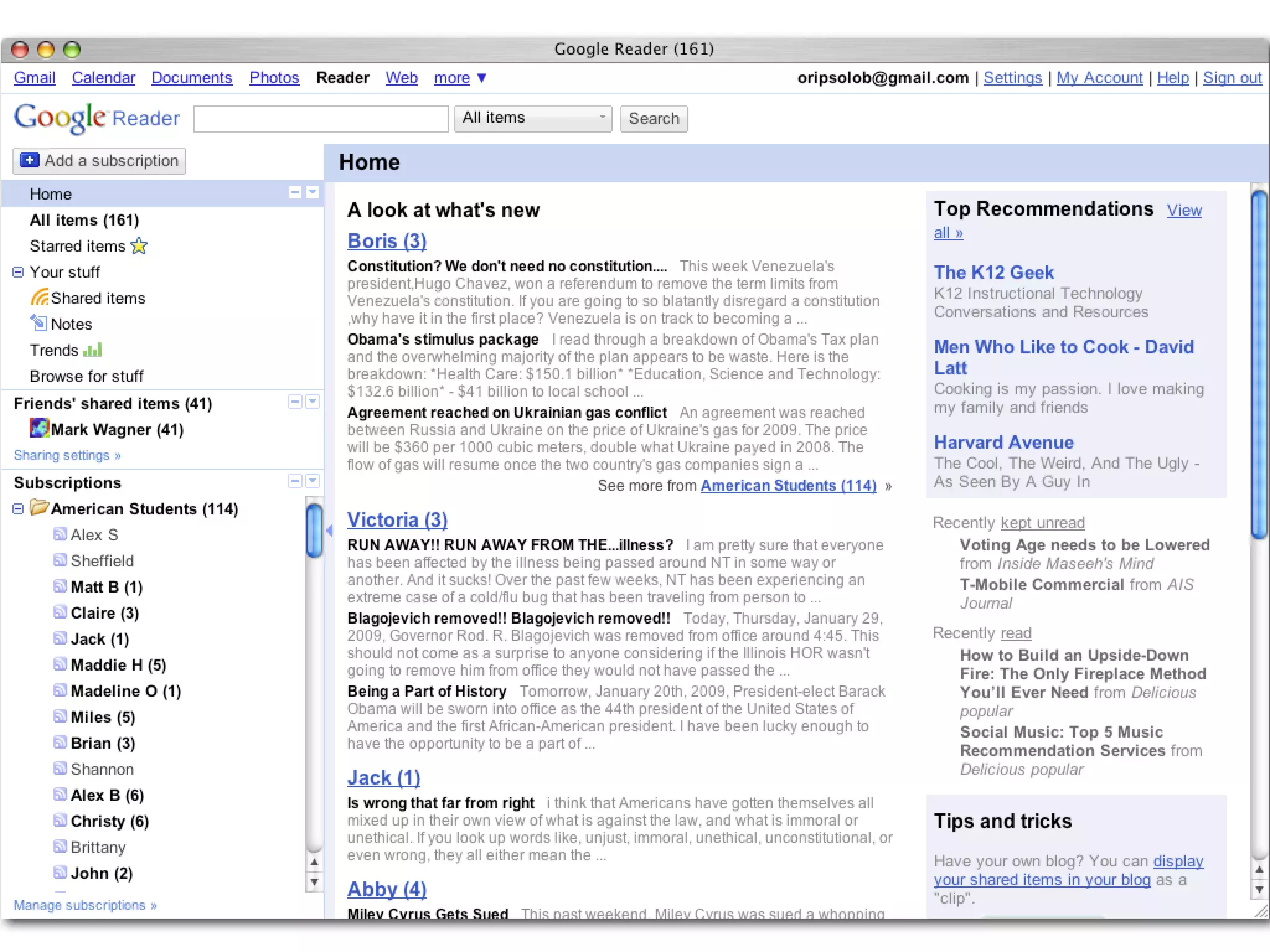Viewport: 1270px width, 952px height.
Task: Click the feed icon next to Maddie H
Action: pyautogui.click(x=60, y=664)
